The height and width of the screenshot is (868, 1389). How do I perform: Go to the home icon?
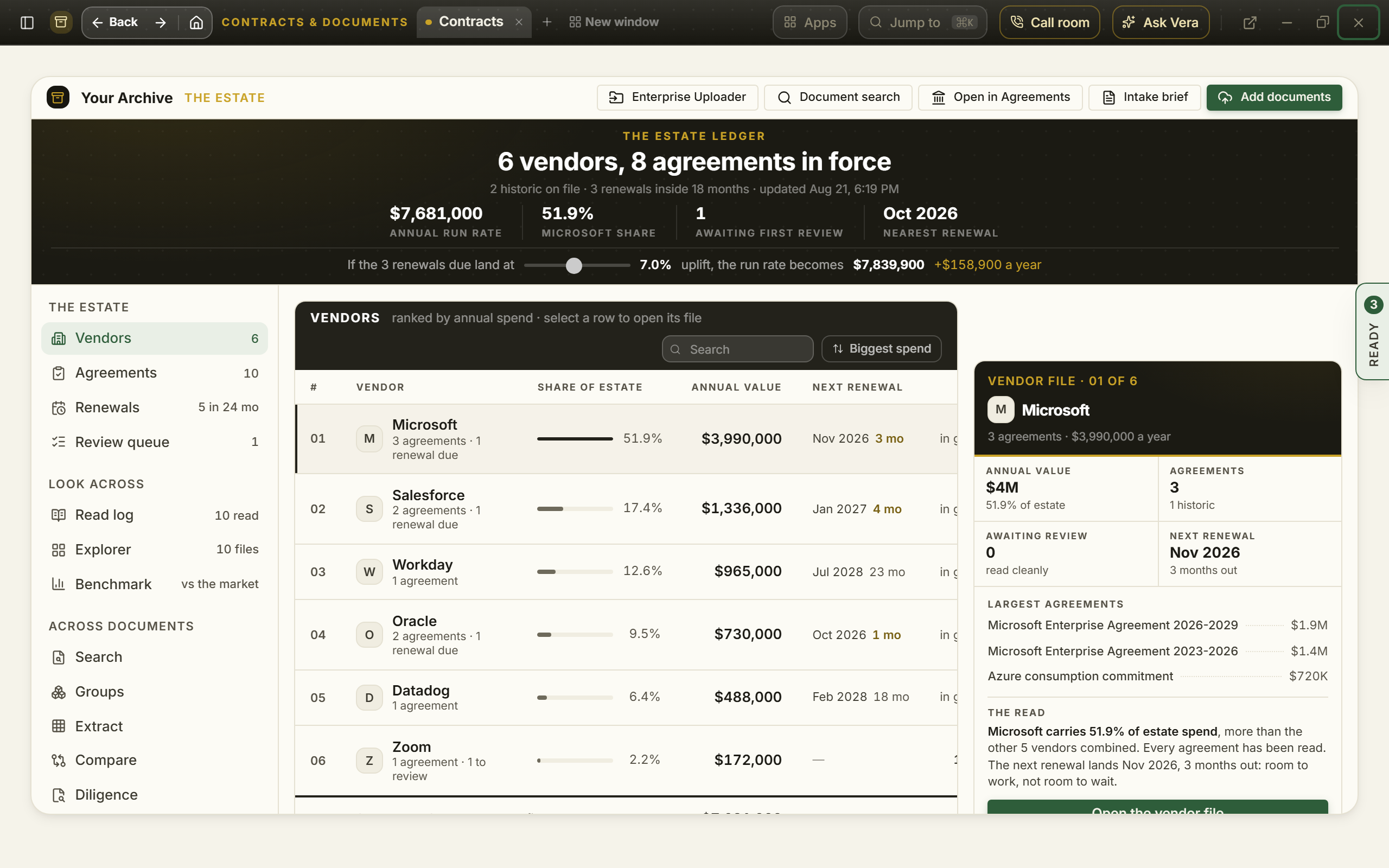click(x=196, y=22)
